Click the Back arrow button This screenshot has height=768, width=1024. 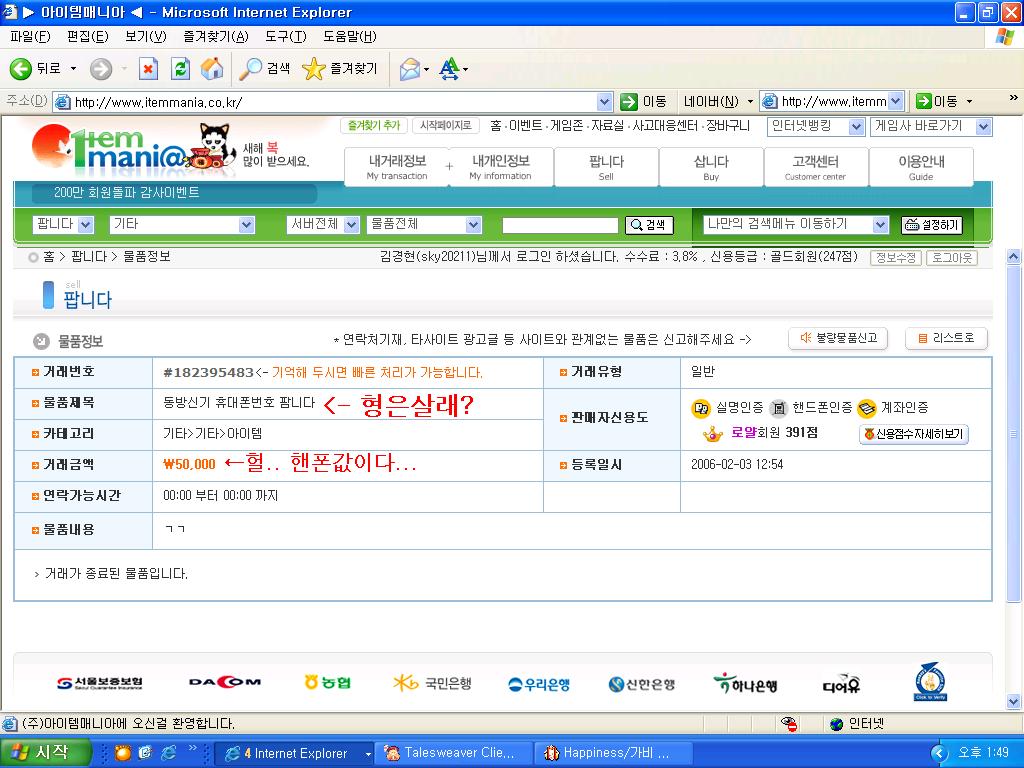click(x=21, y=68)
